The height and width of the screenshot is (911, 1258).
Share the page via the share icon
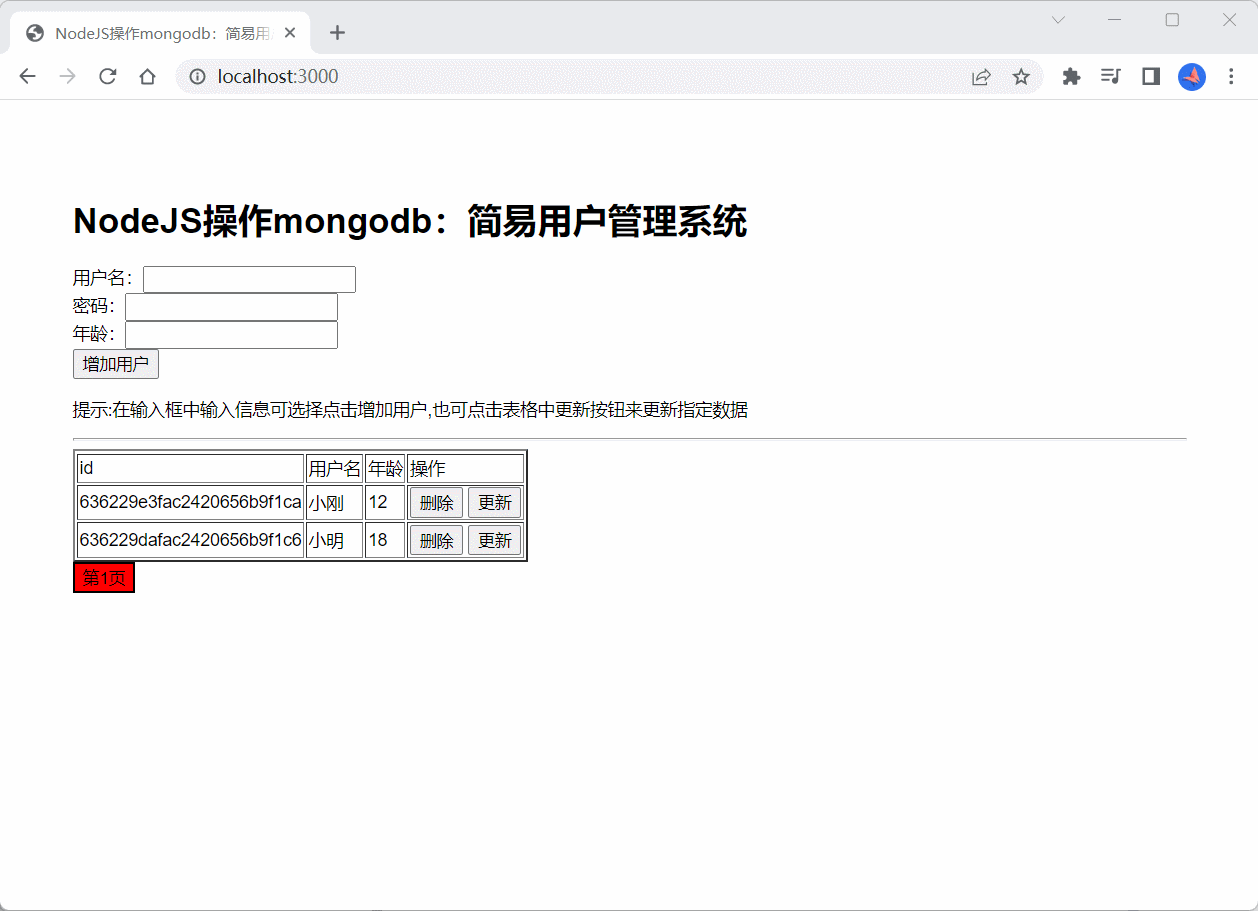981,76
